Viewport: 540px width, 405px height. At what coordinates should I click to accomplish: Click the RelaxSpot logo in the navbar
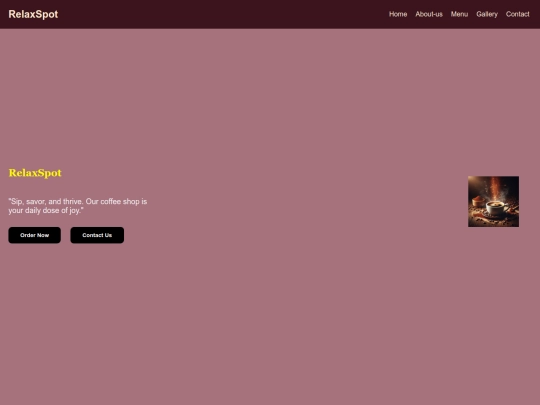[x=33, y=14]
